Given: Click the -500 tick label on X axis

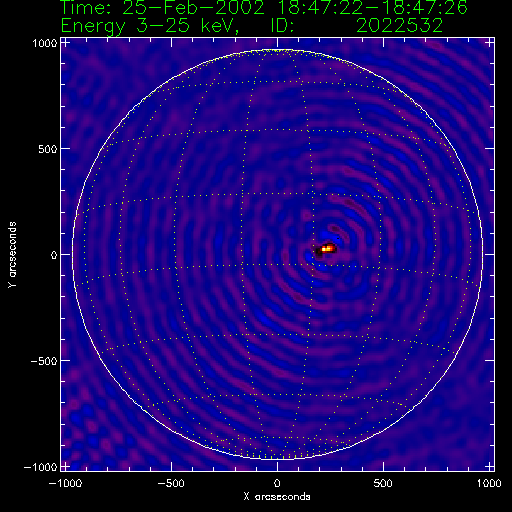Looking at the screenshot, I should (x=171, y=483).
